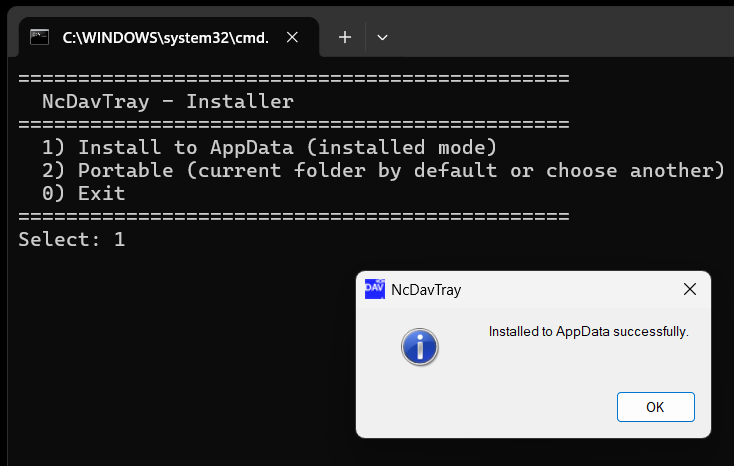Click '1) Install to AppData (installed mode)' line

point(269,148)
